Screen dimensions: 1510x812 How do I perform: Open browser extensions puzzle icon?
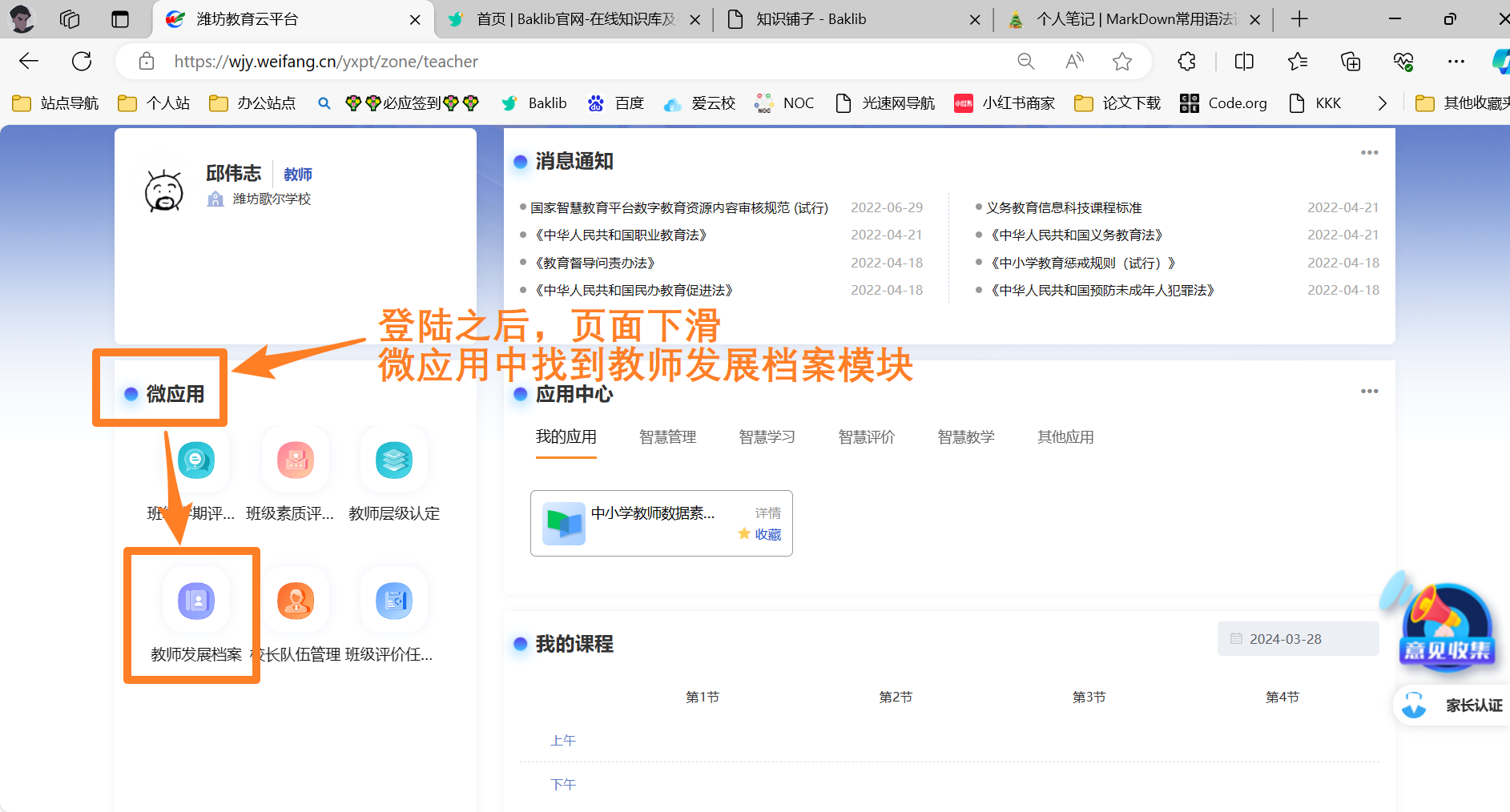[1186, 62]
